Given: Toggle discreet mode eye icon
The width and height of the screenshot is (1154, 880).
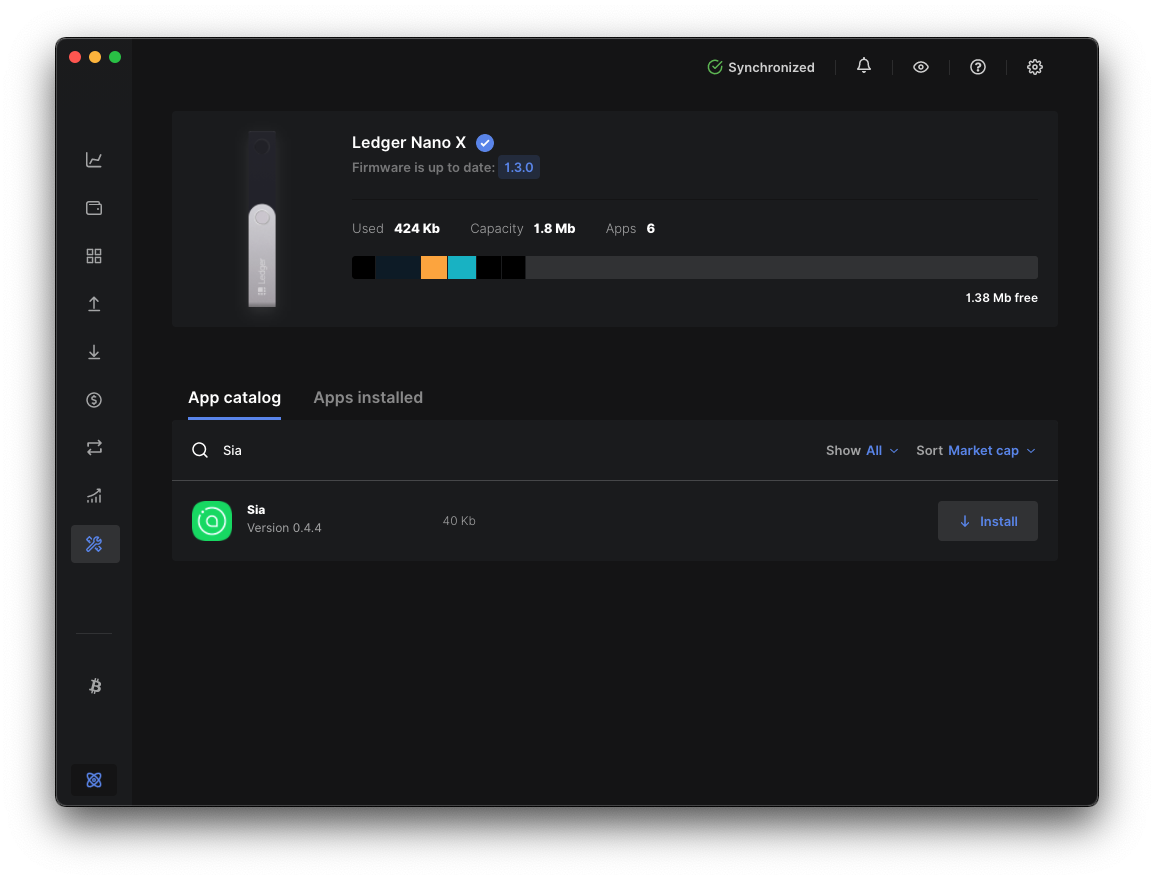Looking at the screenshot, I should [921, 67].
